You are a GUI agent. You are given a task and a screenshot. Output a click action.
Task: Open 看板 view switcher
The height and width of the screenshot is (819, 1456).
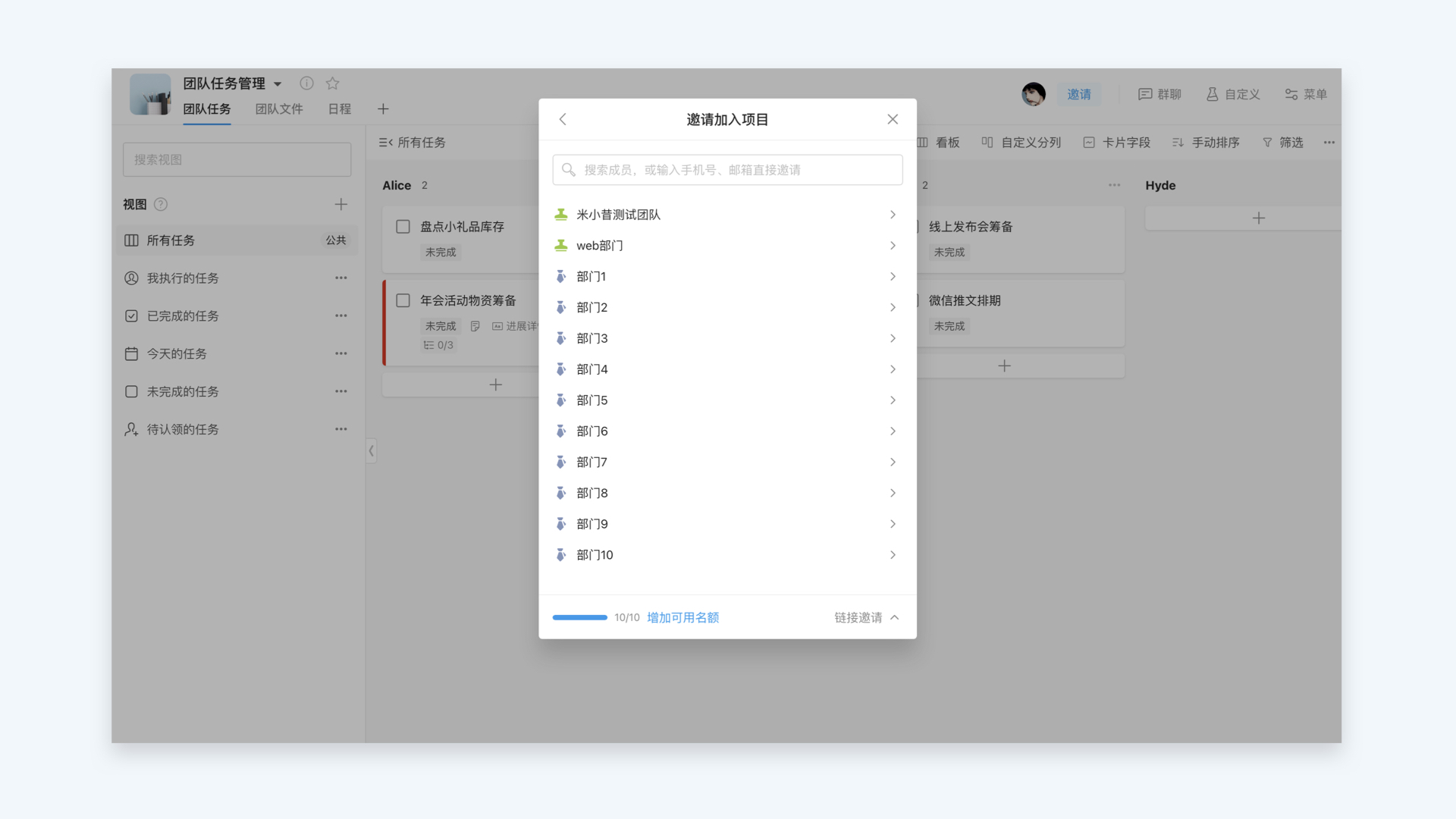click(939, 143)
